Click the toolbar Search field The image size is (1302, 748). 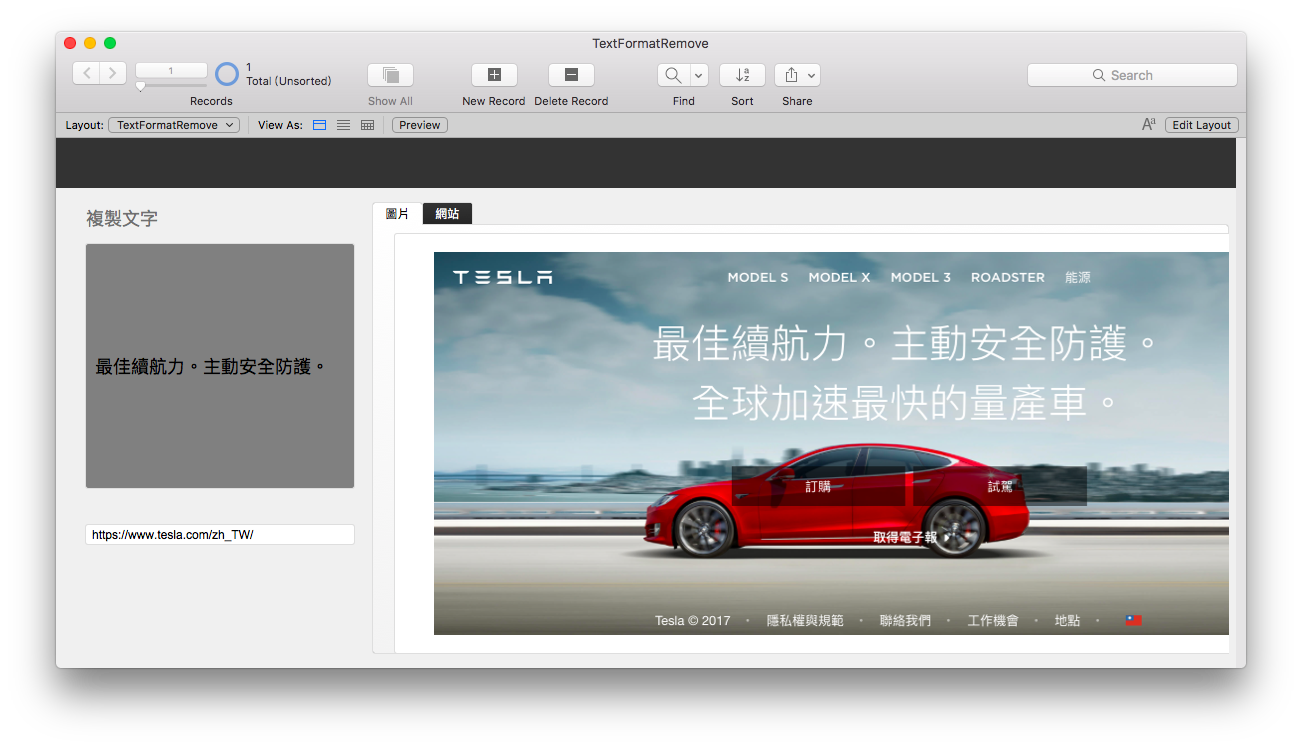click(1132, 75)
